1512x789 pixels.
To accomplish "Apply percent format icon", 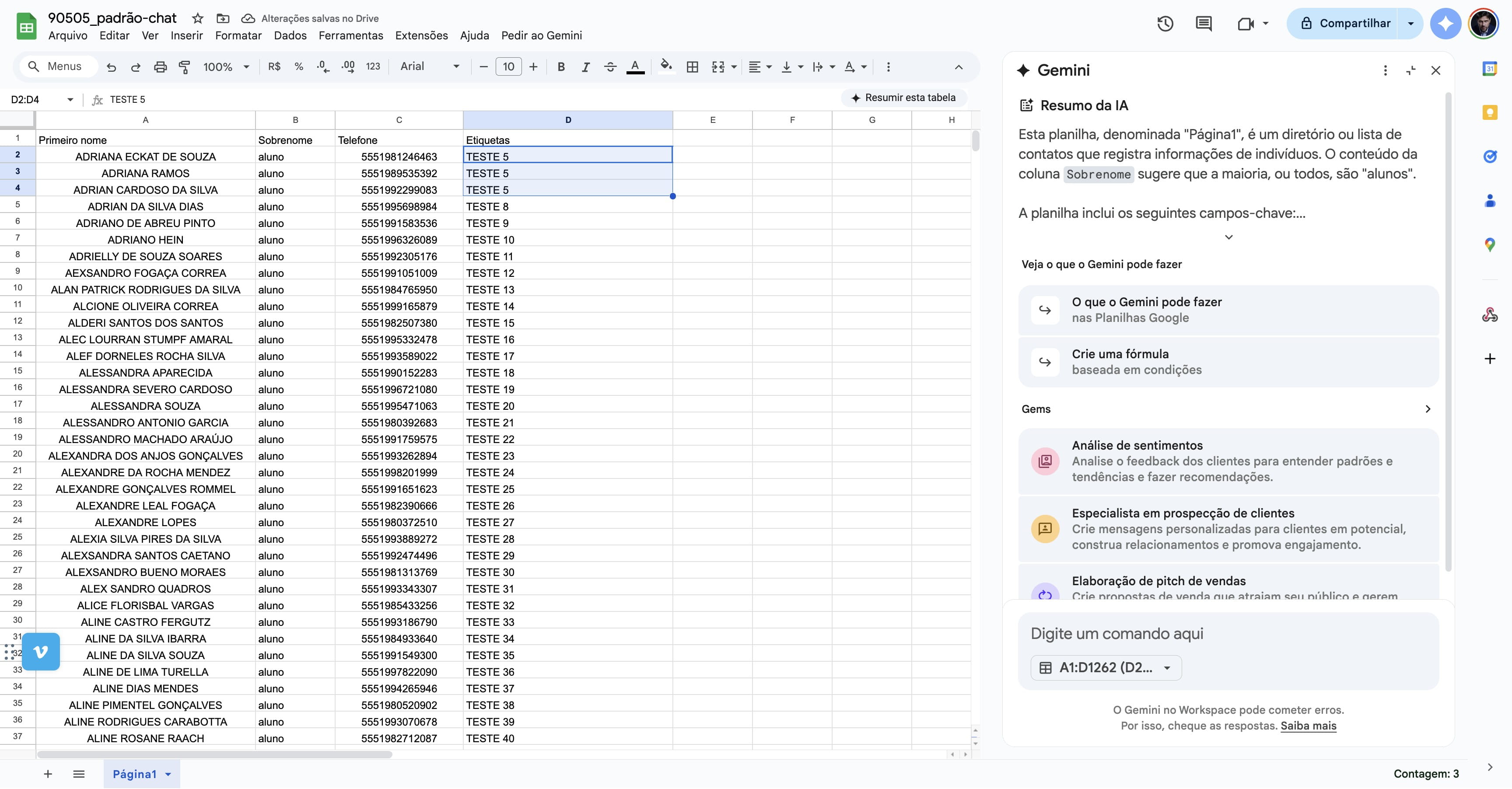I will [x=299, y=67].
